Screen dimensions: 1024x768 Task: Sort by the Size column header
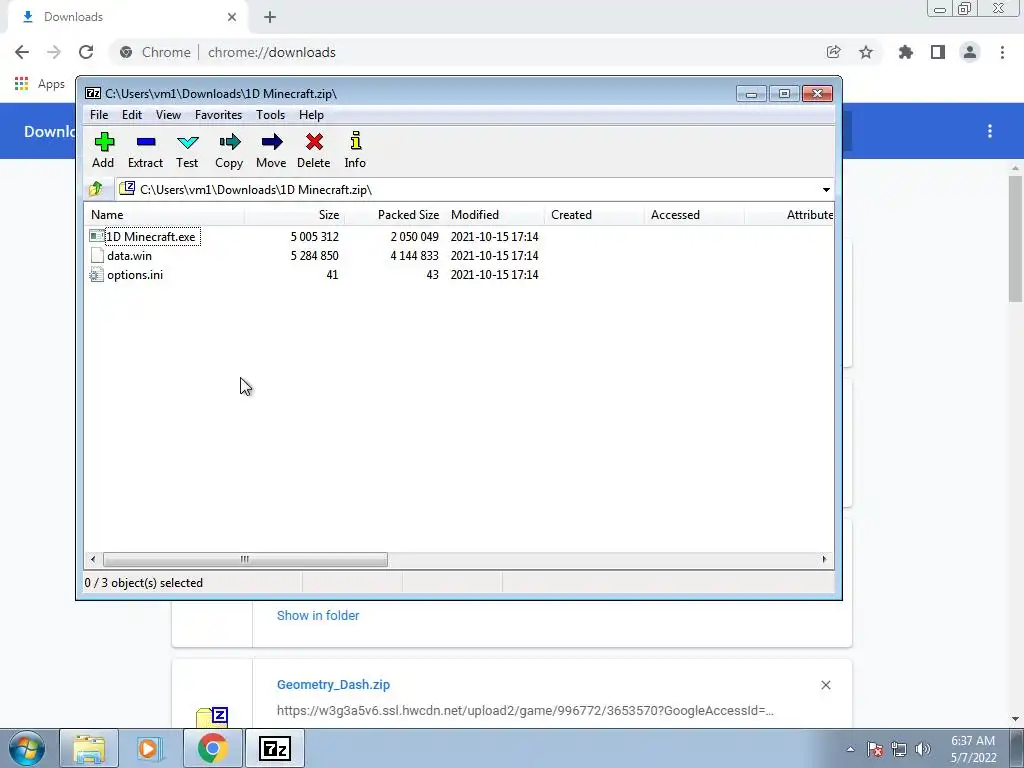(x=295, y=215)
